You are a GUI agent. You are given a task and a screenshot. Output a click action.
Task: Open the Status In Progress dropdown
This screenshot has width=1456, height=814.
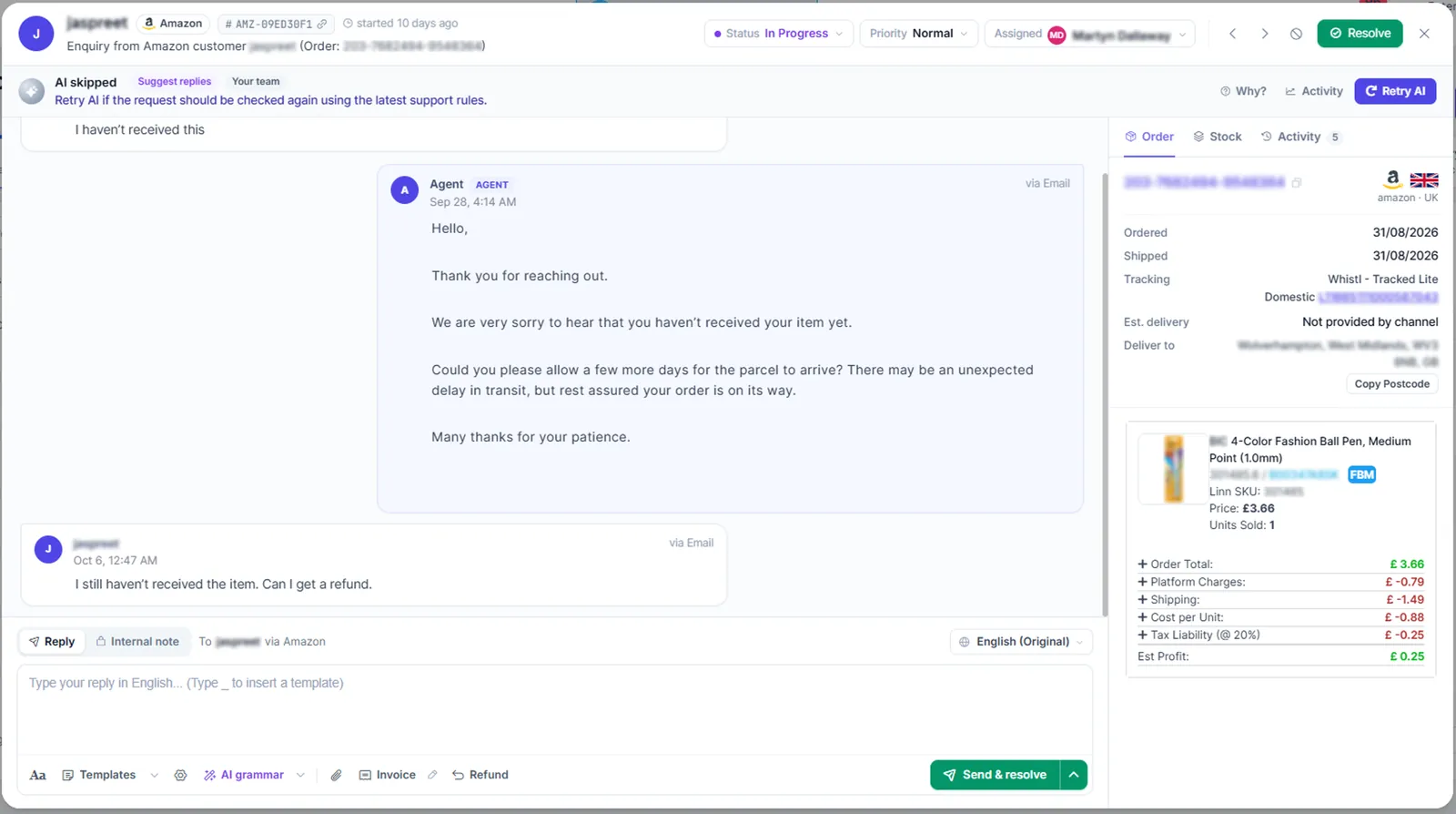[778, 34]
